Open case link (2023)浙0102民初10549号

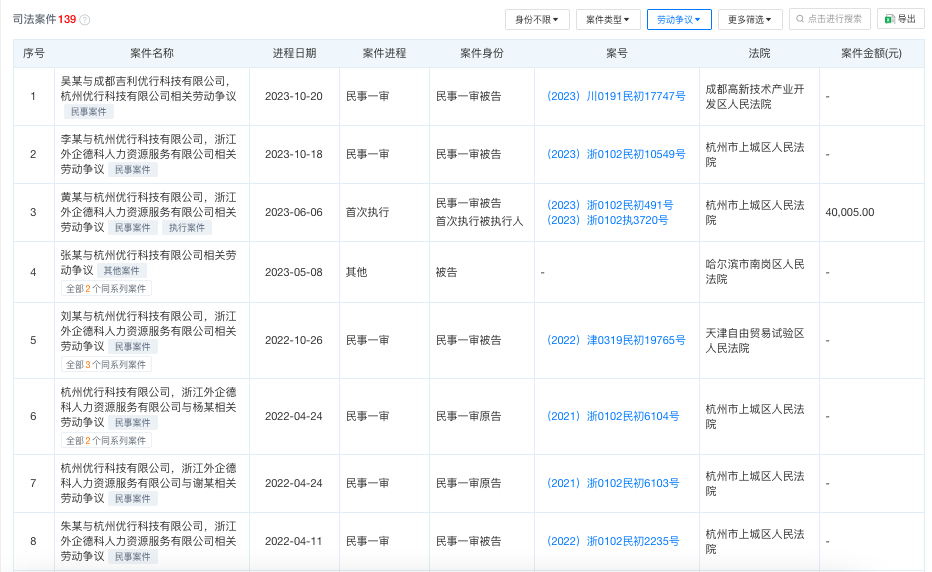pos(616,155)
